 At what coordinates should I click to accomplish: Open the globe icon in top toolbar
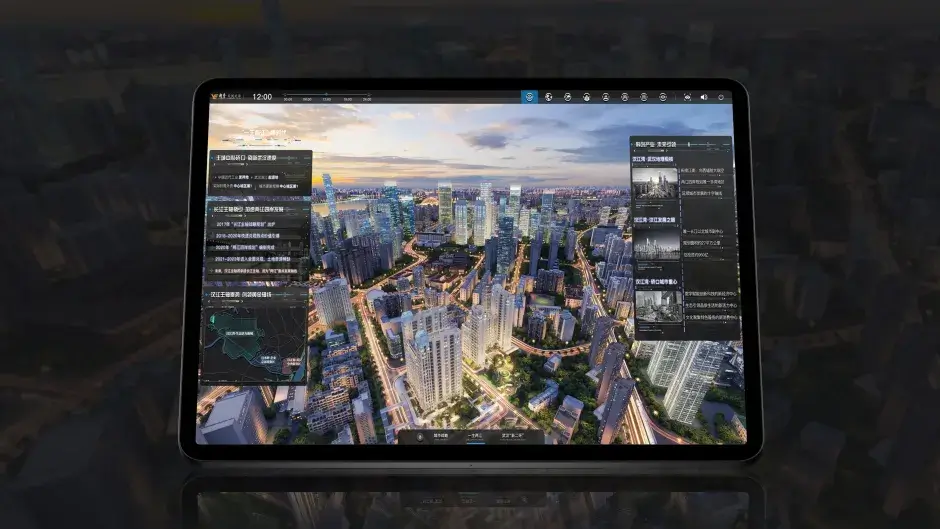[x=549, y=97]
